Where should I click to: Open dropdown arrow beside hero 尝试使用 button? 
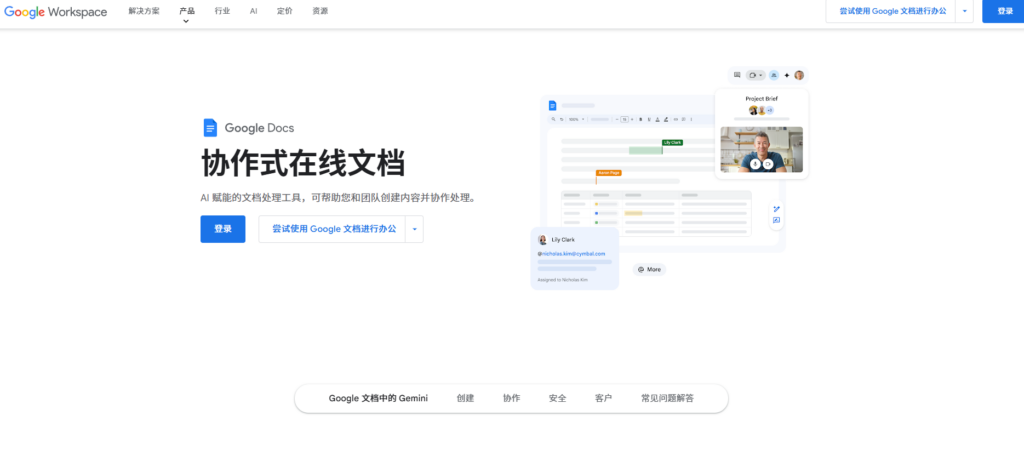[x=415, y=229]
